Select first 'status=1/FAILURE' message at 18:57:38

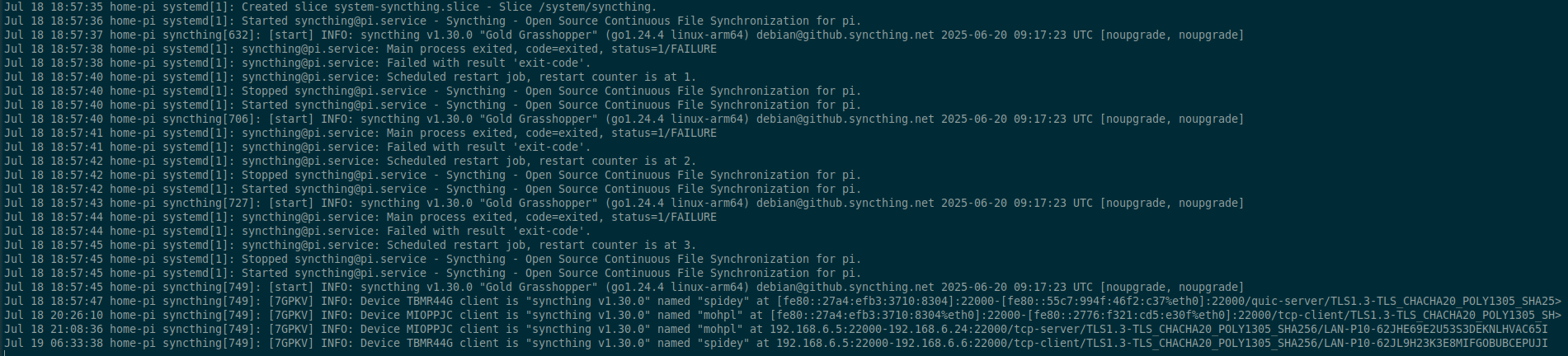point(664,49)
